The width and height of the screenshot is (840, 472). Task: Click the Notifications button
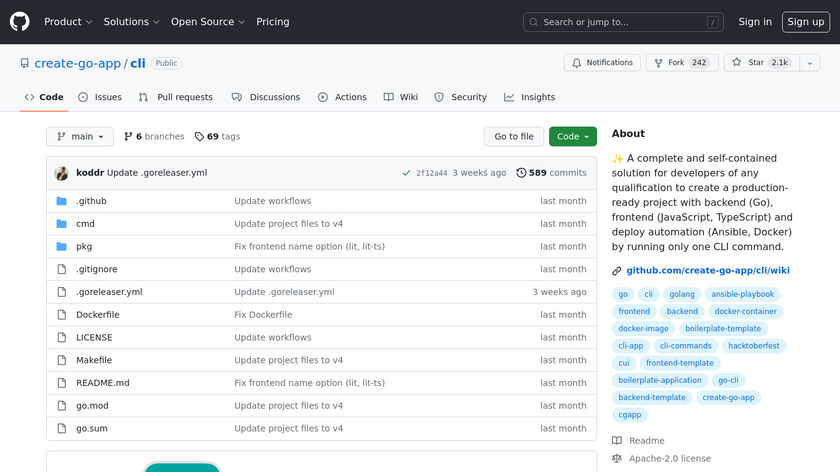tap(602, 63)
